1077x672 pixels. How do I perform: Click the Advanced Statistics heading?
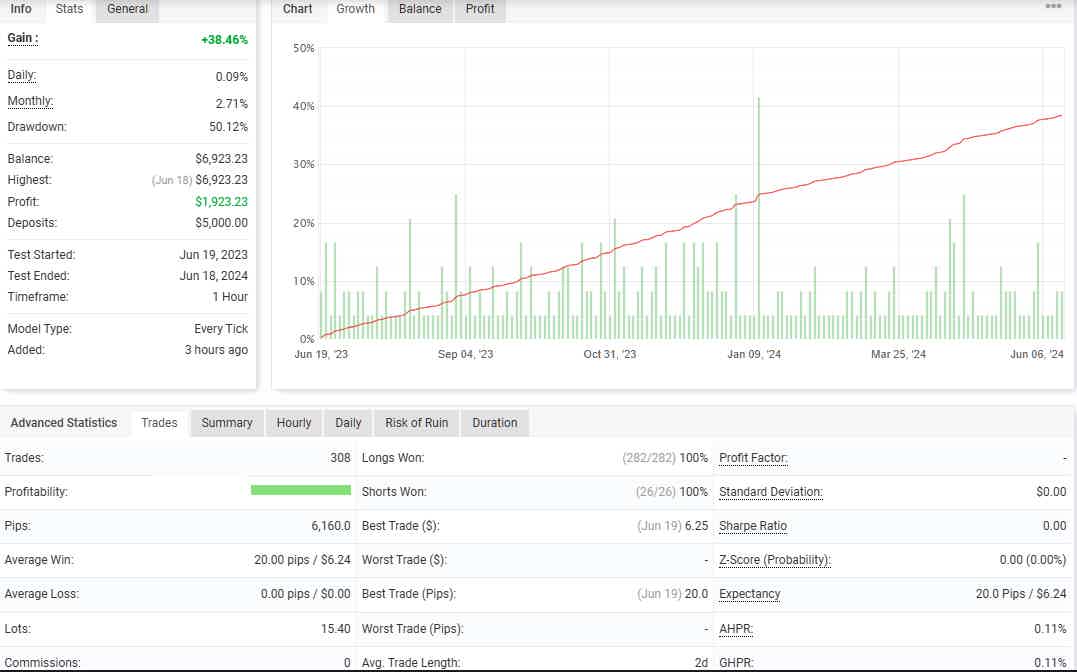tap(64, 423)
